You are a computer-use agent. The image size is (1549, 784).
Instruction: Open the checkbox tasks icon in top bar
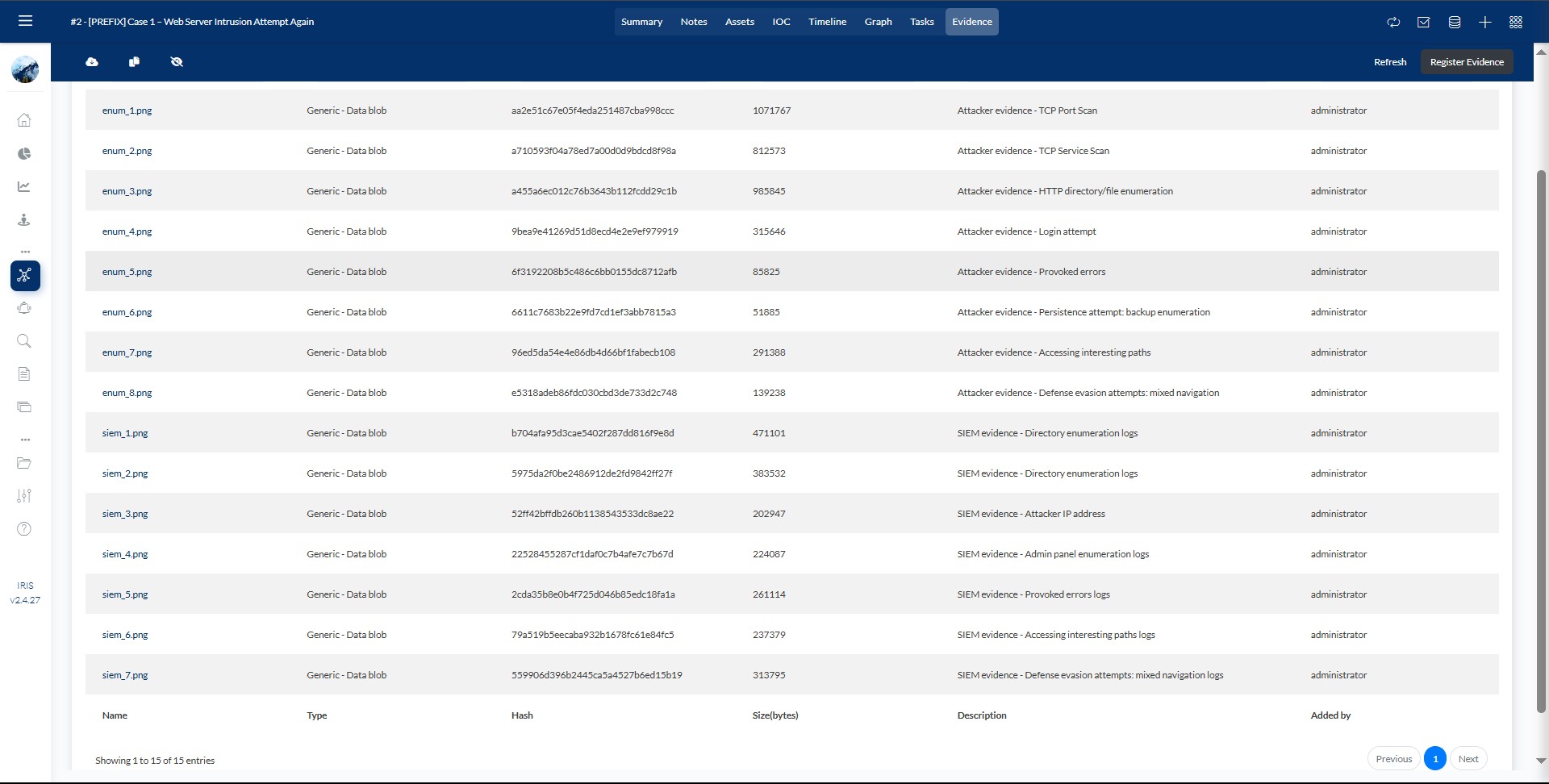point(1423,22)
